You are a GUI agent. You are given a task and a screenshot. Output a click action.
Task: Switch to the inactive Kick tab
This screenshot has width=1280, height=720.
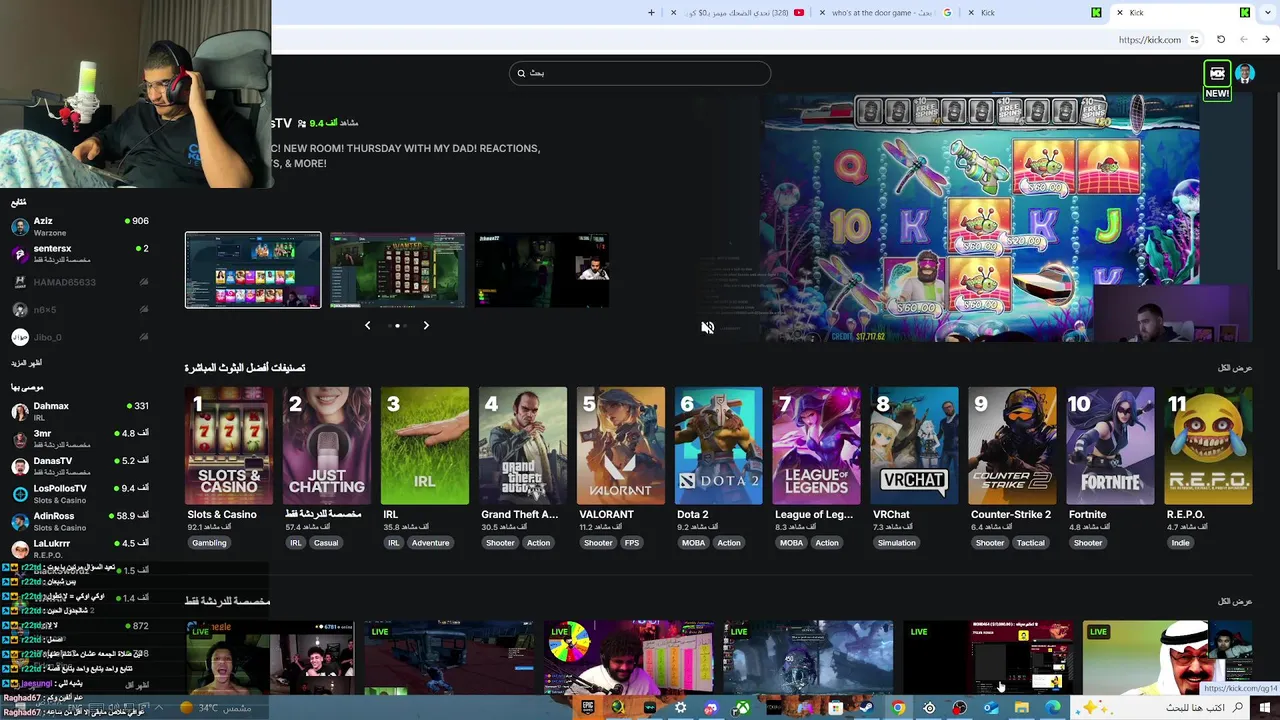[x=1035, y=13]
